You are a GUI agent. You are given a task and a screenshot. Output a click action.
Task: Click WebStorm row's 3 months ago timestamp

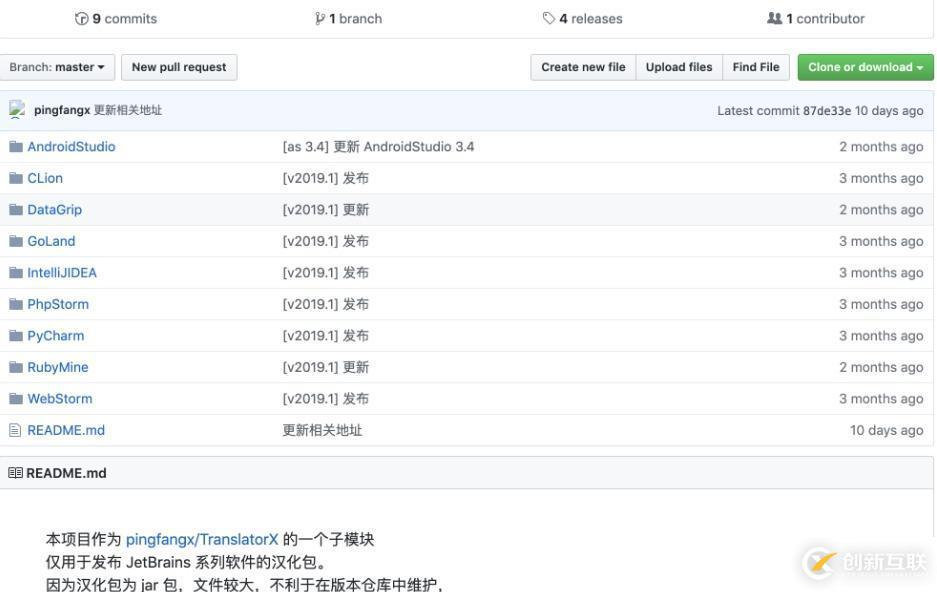click(881, 398)
